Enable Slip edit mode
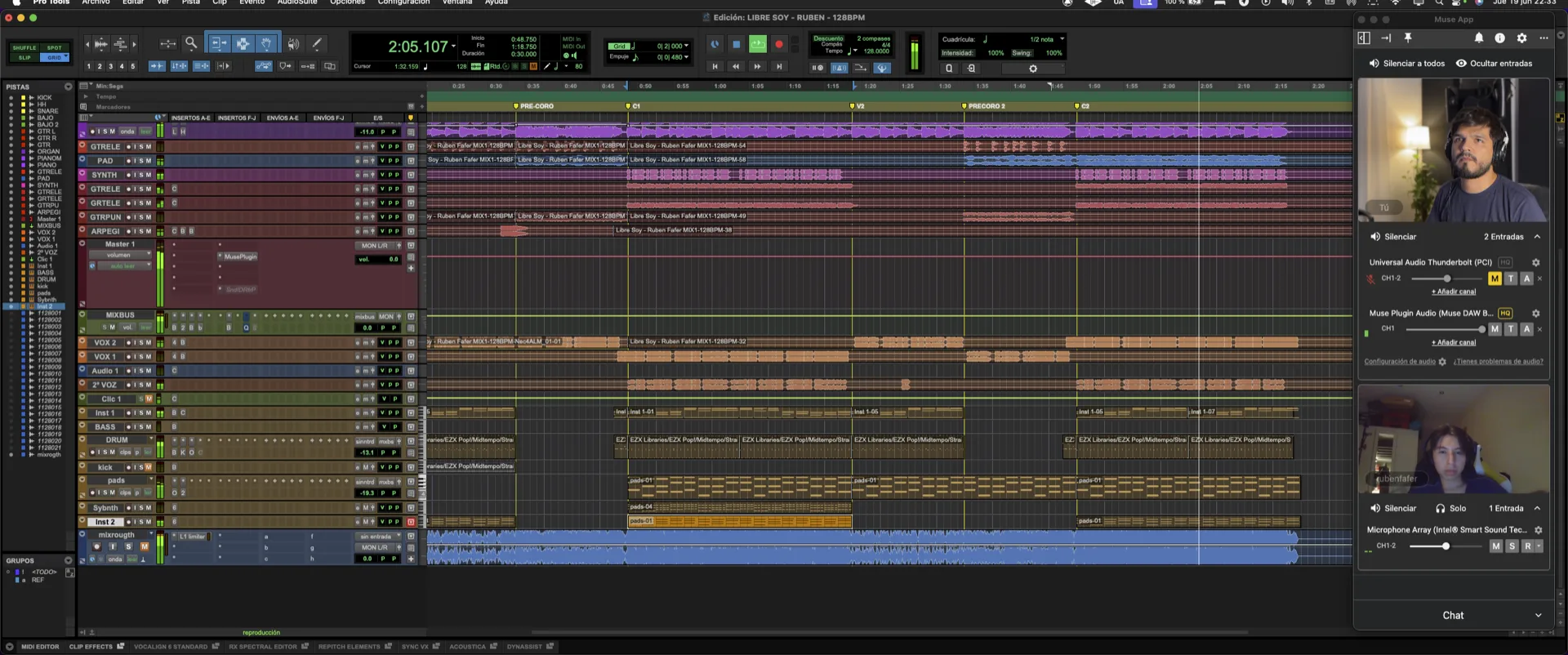 coord(24,58)
